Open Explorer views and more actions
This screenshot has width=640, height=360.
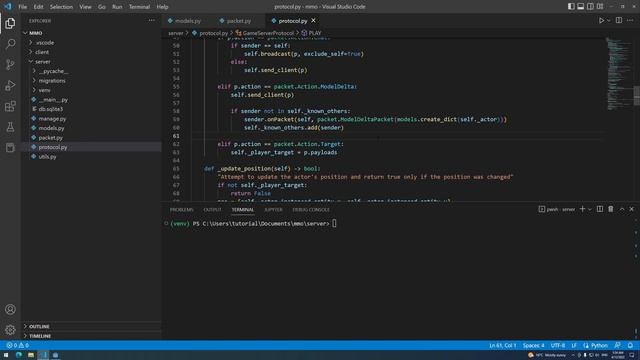pos(152,20)
